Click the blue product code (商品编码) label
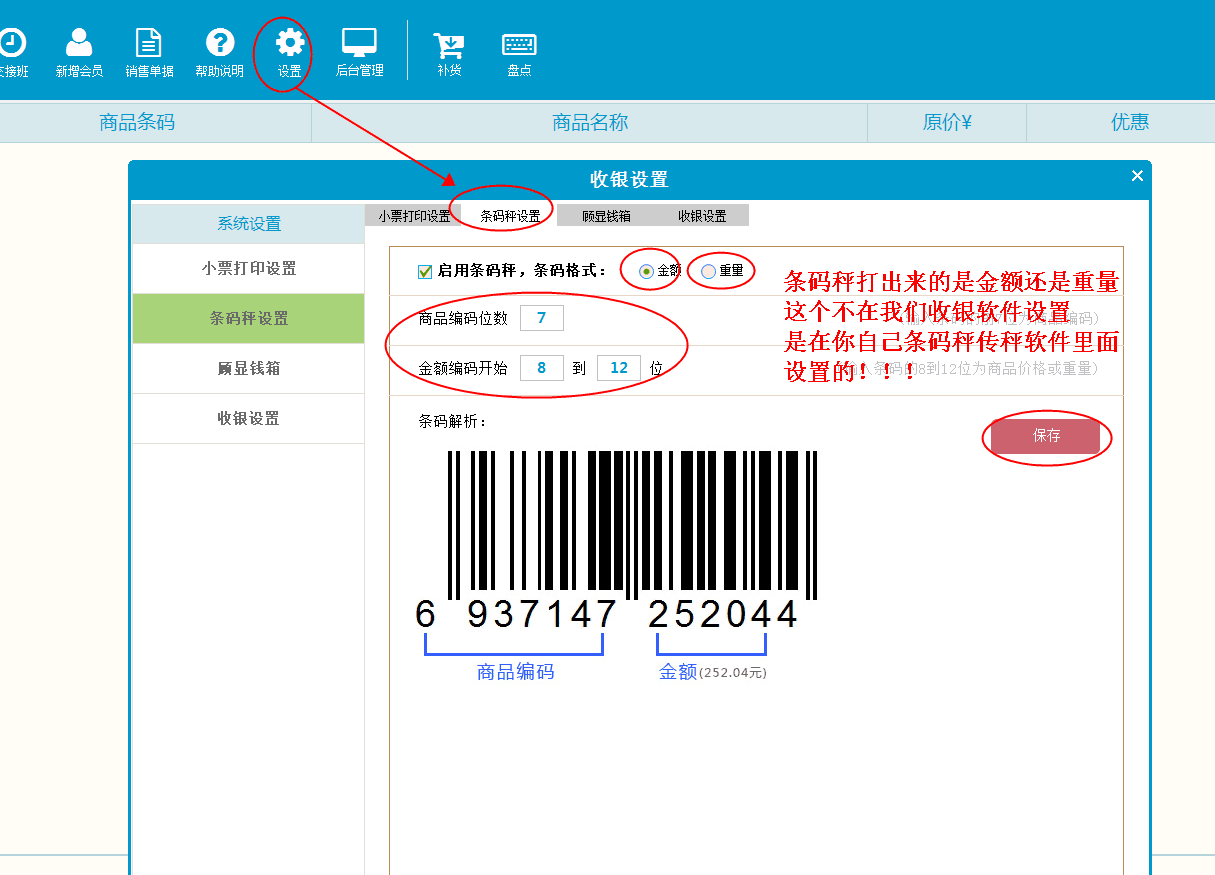1215x875 pixels. coord(515,672)
